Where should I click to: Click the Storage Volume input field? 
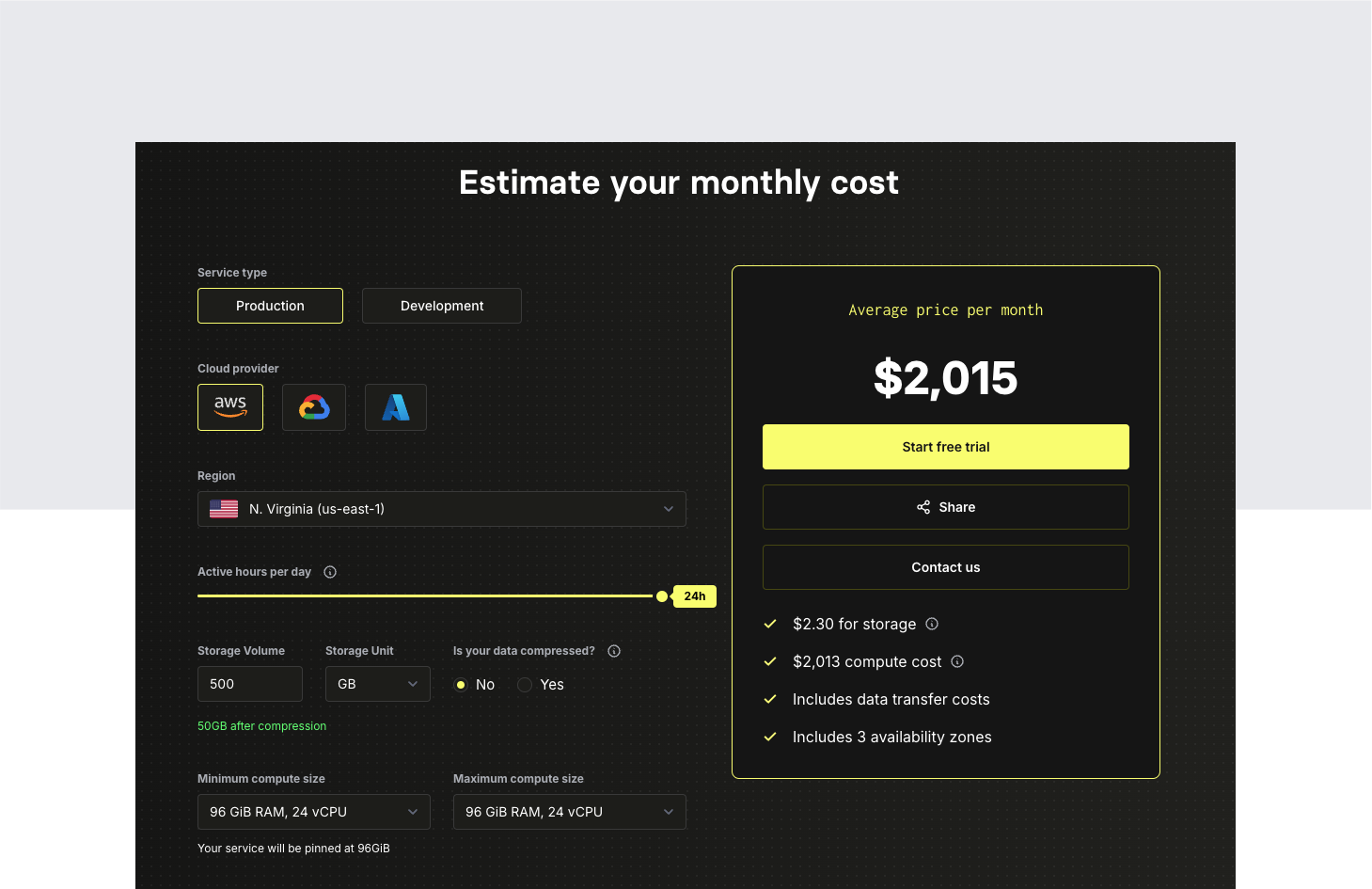pos(250,684)
